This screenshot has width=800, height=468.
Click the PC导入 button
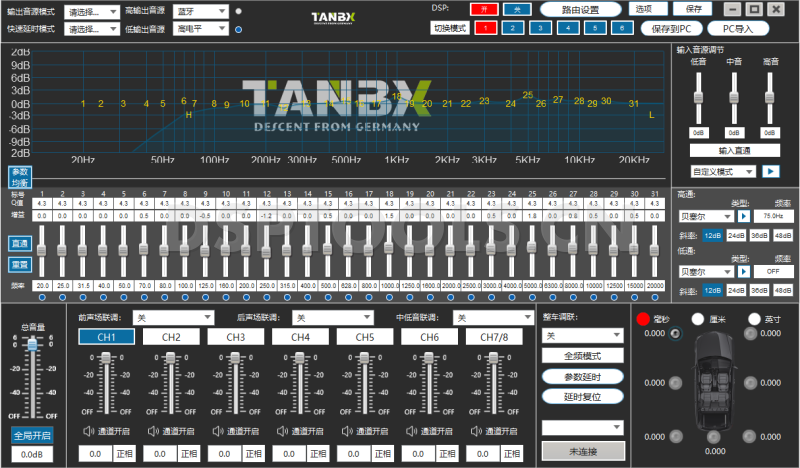click(x=738, y=29)
